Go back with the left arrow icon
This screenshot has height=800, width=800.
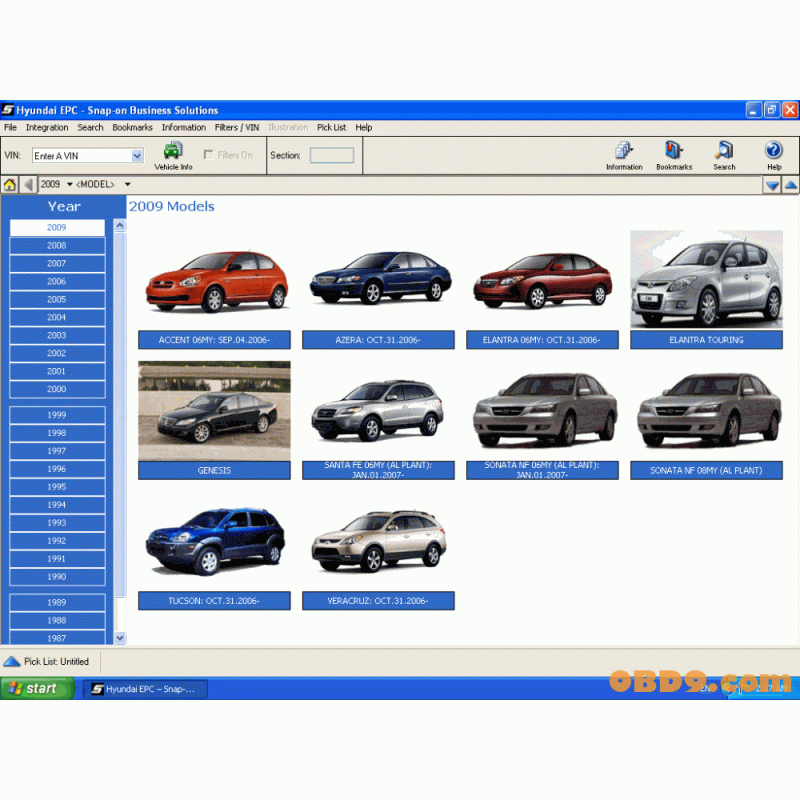(x=28, y=185)
